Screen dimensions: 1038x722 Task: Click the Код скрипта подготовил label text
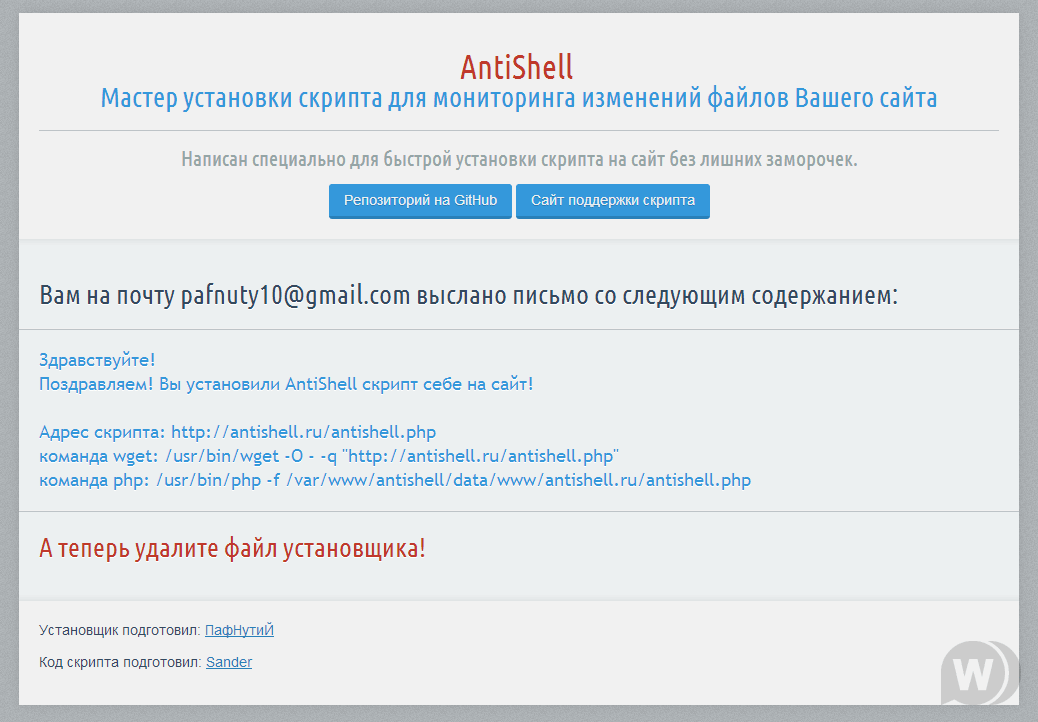tap(120, 662)
